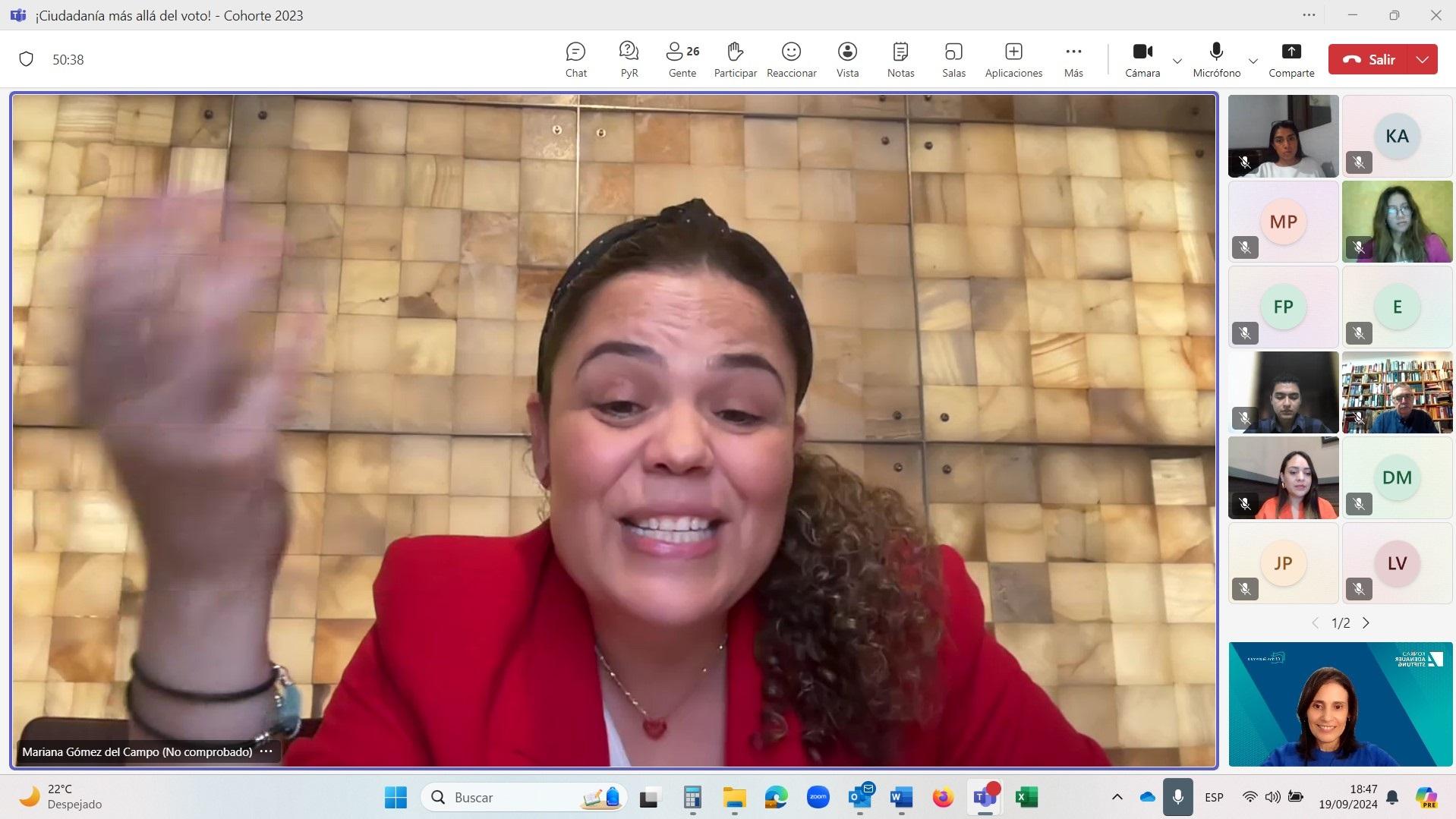This screenshot has width=1456, height=819.
Task: Click the red Salir button
Action: [1369, 59]
